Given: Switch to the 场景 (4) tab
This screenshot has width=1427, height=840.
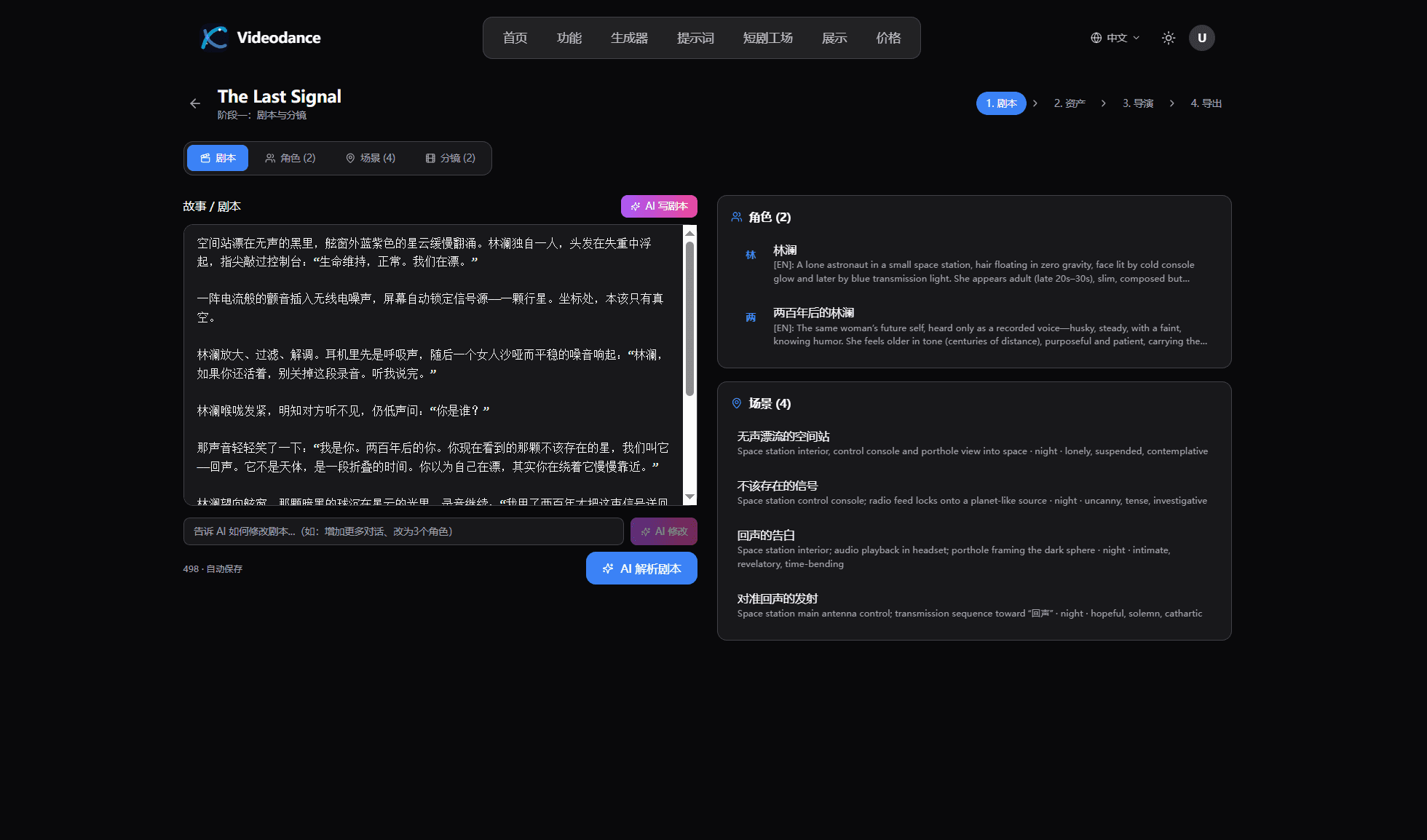Looking at the screenshot, I should [371, 158].
